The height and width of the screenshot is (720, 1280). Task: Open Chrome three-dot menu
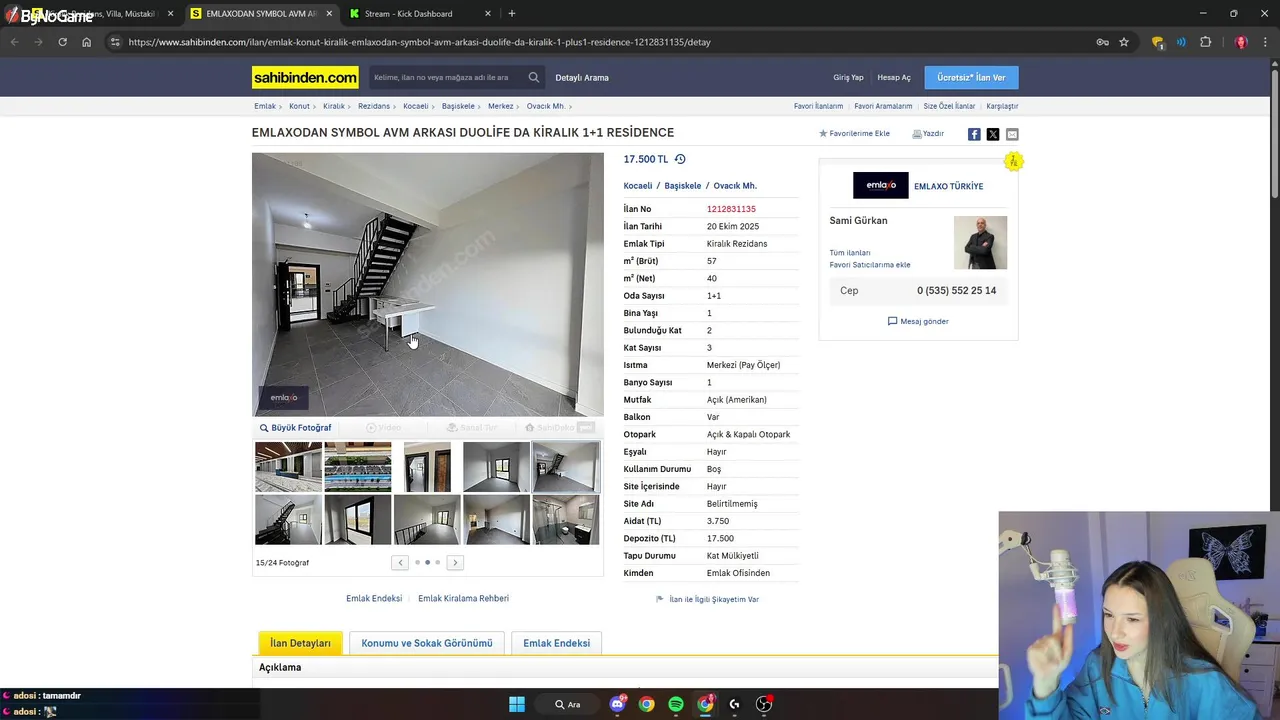[x=1265, y=42]
